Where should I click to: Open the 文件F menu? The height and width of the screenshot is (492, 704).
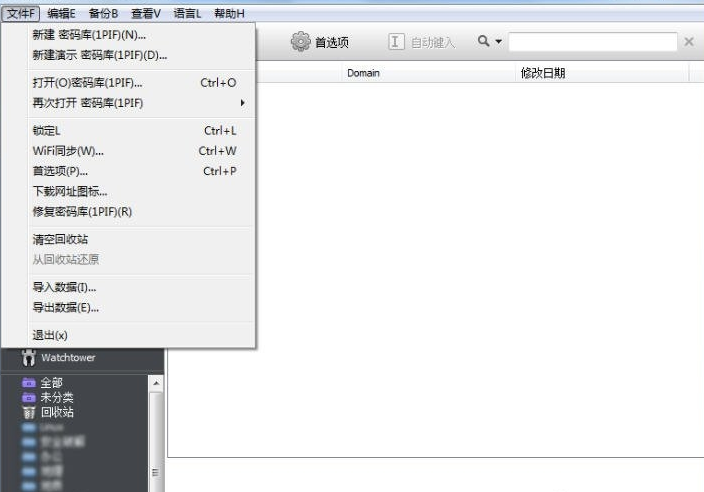pos(21,13)
